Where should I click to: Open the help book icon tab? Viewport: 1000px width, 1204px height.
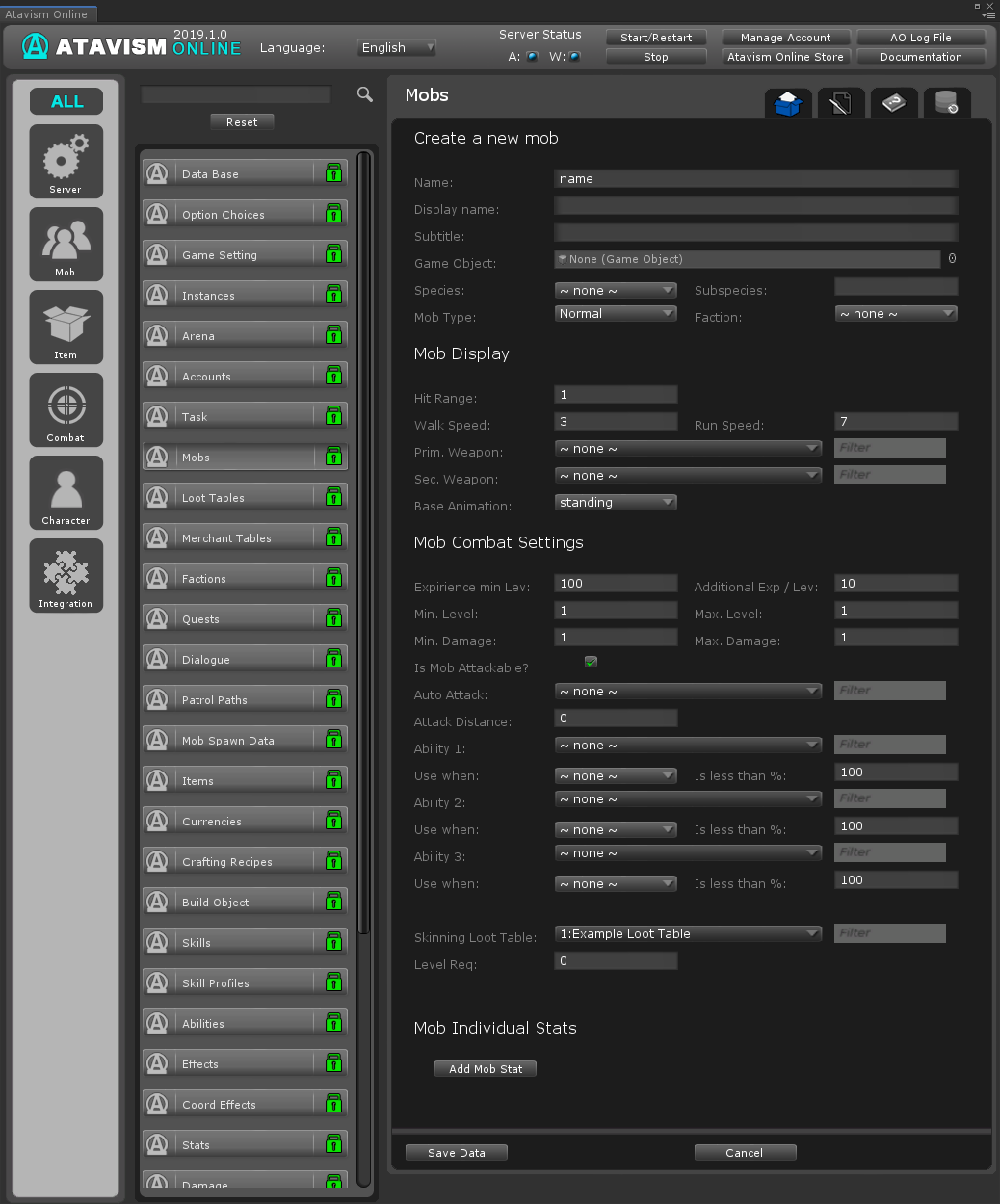pyautogui.click(x=893, y=103)
